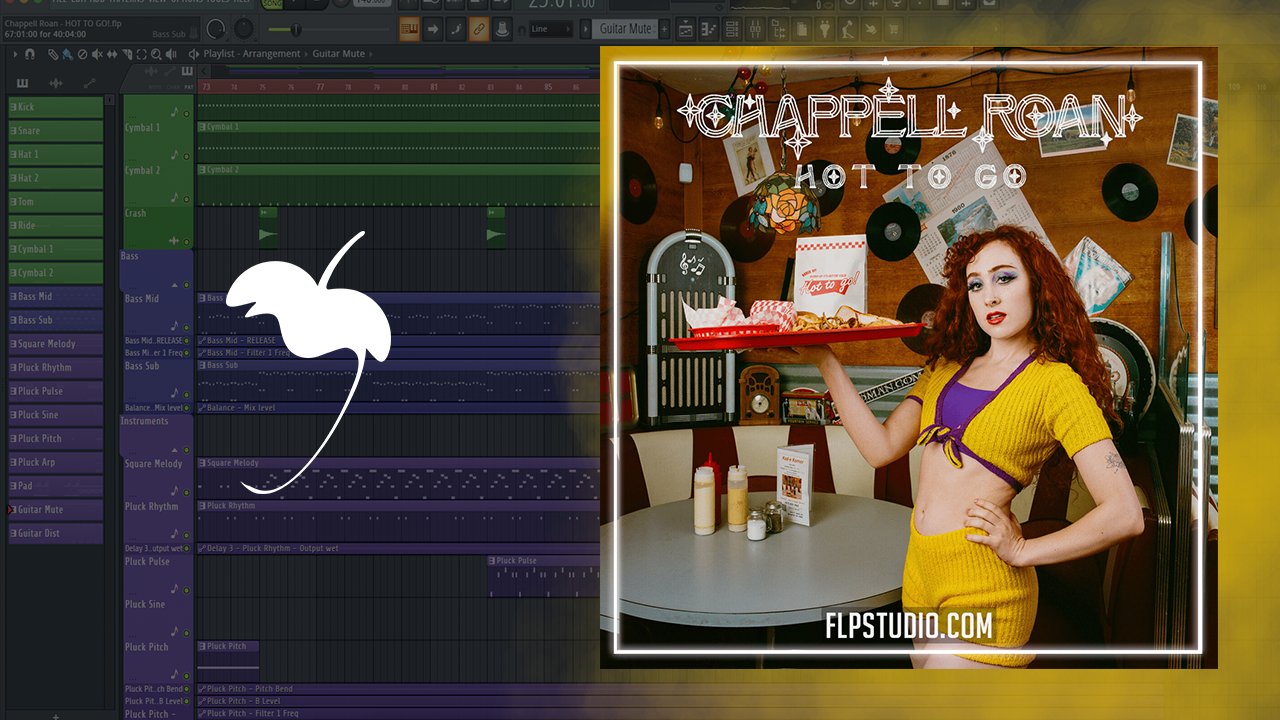Image resolution: width=1280 pixels, height=720 pixels.
Task: Click Guitar Mute in the playlist breadcrumb
Action: click(339, 54)
